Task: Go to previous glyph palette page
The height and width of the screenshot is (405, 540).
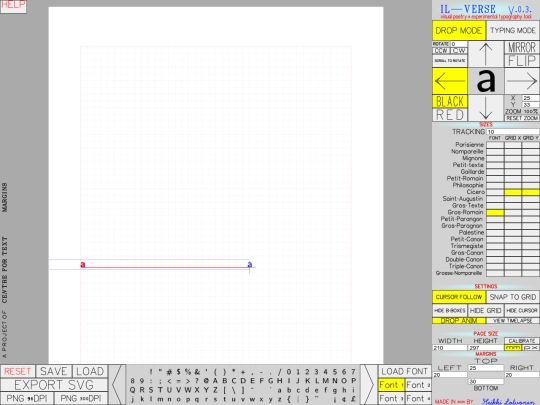Action: click(116, 385)
